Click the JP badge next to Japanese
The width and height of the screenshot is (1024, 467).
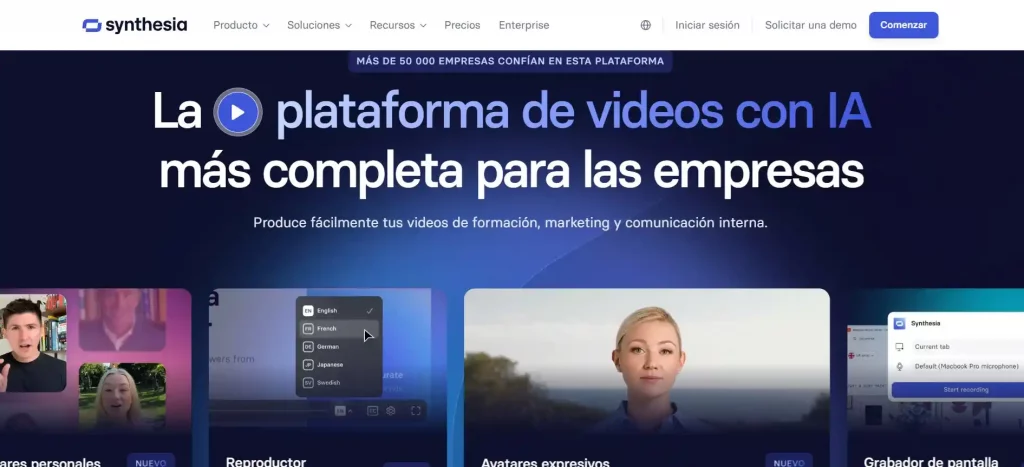(308, 364)
